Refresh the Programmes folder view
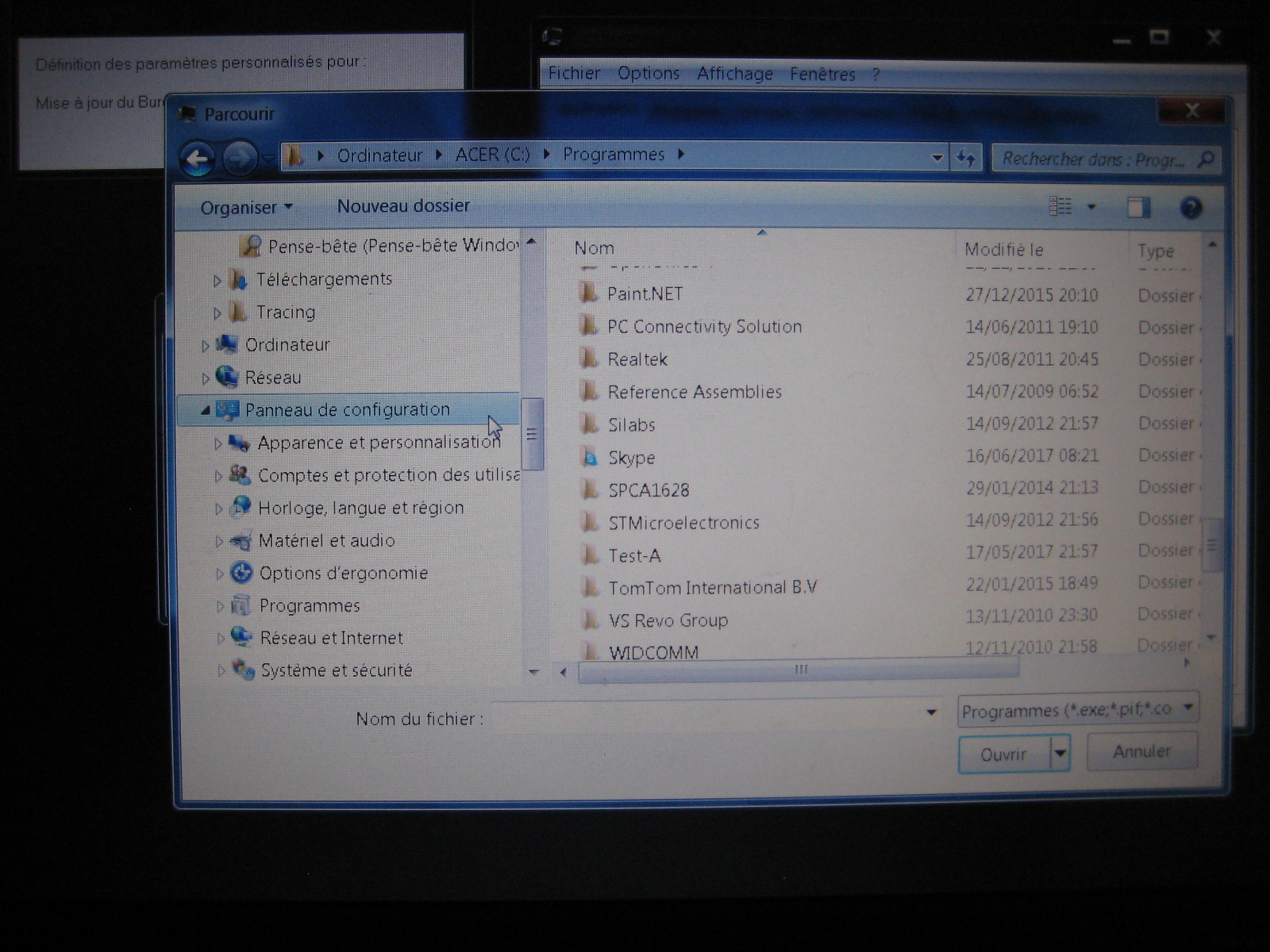 (966, 159)
